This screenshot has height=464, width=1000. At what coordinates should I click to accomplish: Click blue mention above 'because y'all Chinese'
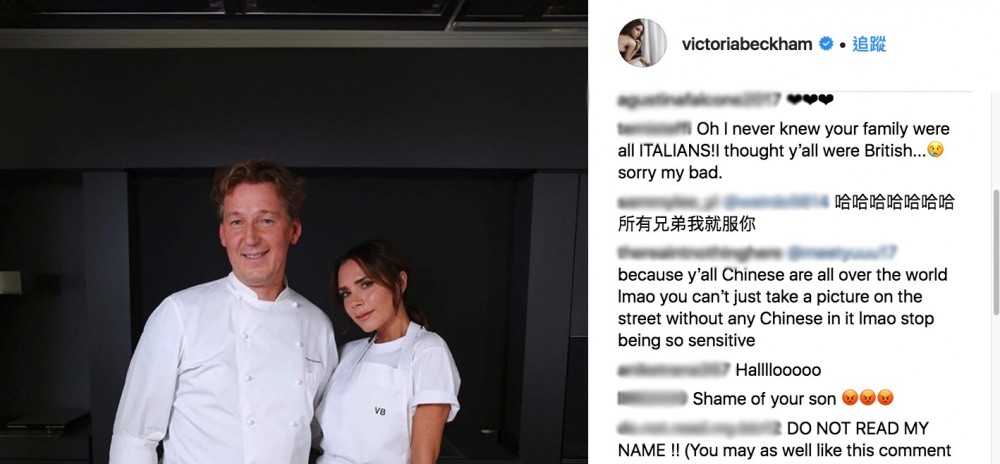tap(842, 253)
